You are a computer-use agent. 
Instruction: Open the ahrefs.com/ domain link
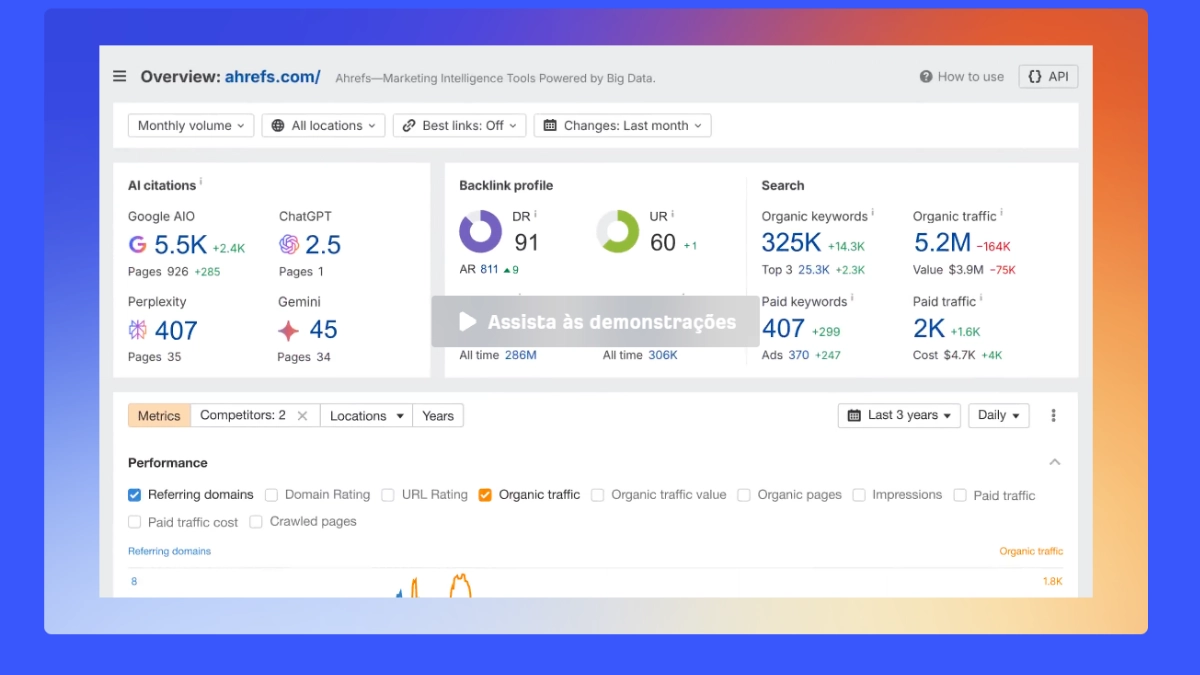pos(272,77)
